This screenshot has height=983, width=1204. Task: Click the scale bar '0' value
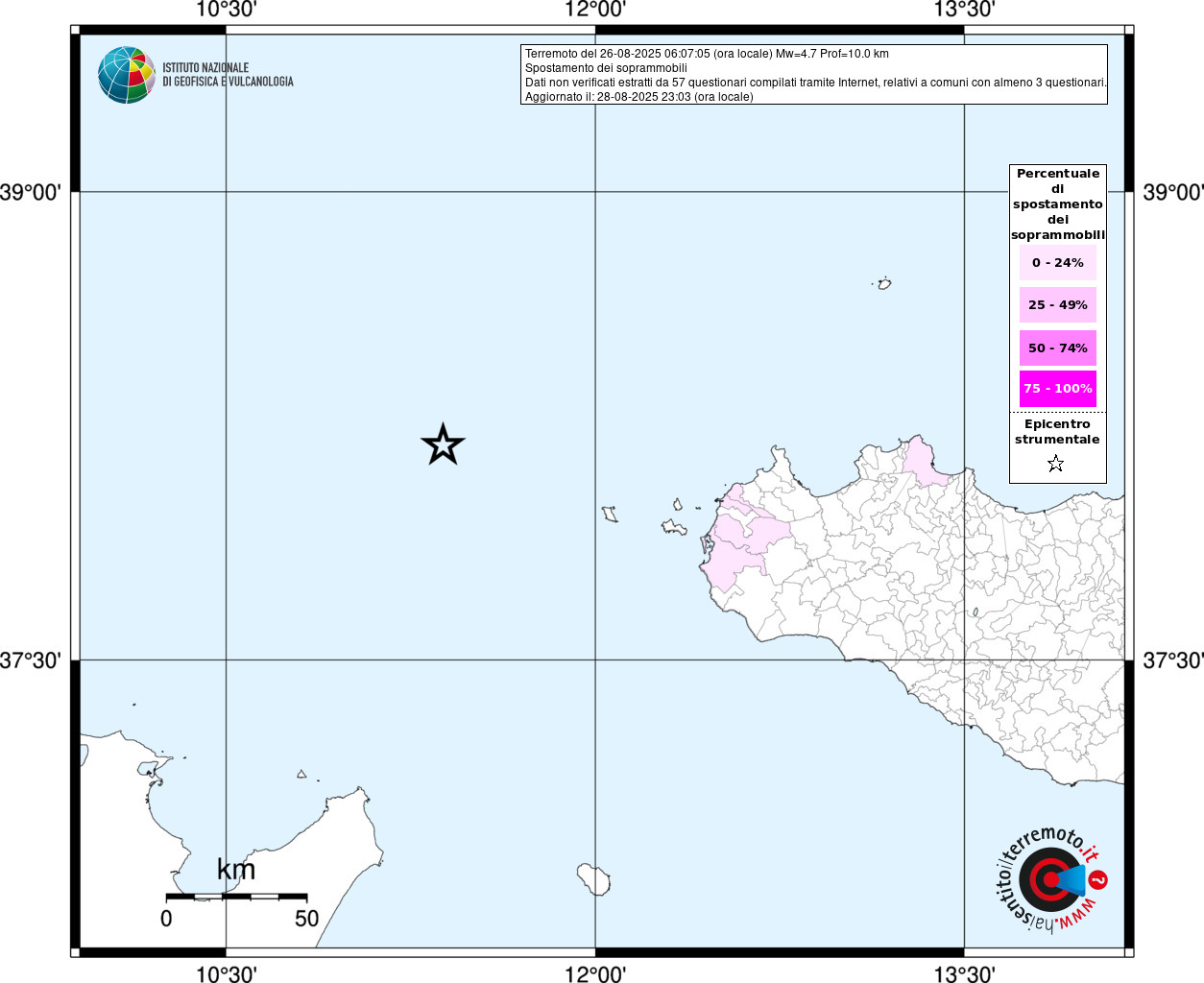(x=166, y=919)
